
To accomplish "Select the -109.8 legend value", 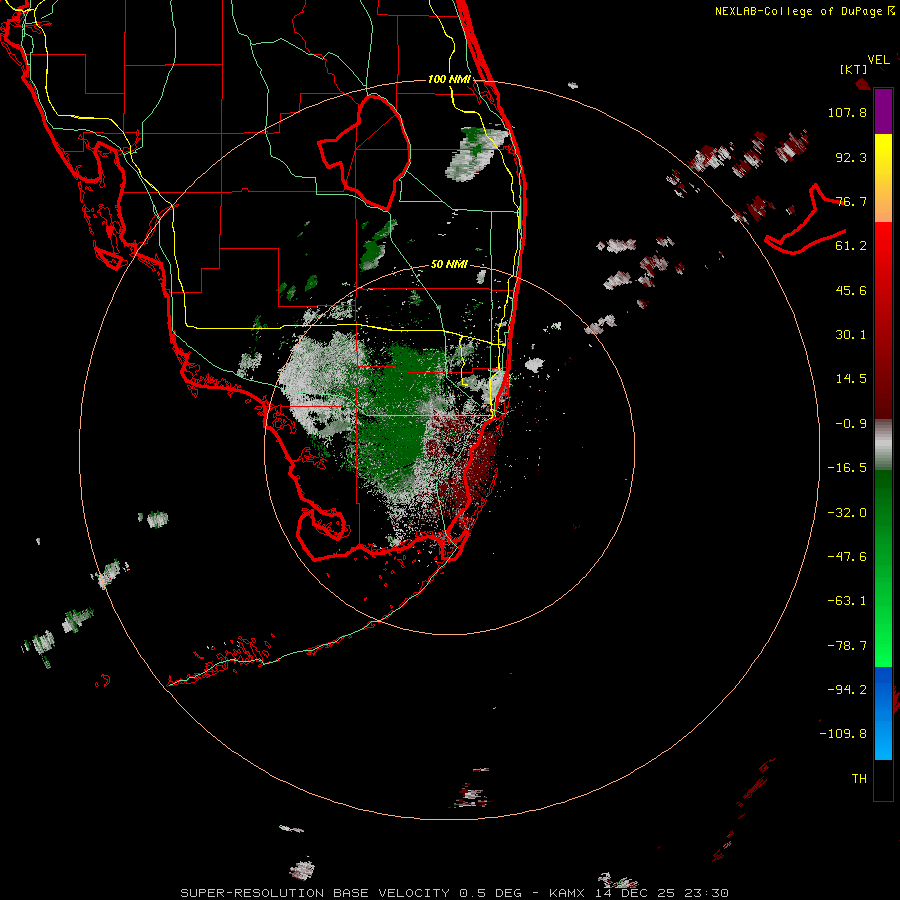I will 843,734.
